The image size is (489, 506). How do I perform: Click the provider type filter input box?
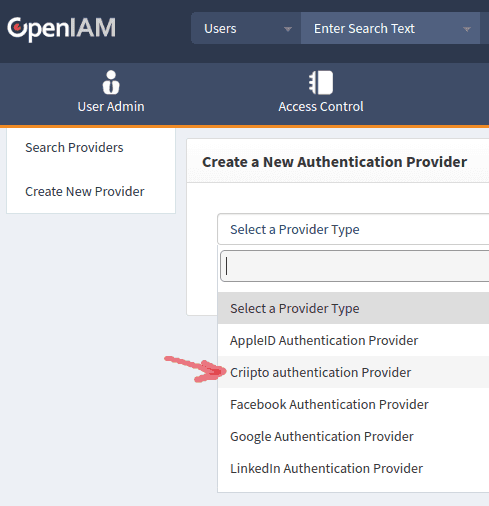coord(355,266)
